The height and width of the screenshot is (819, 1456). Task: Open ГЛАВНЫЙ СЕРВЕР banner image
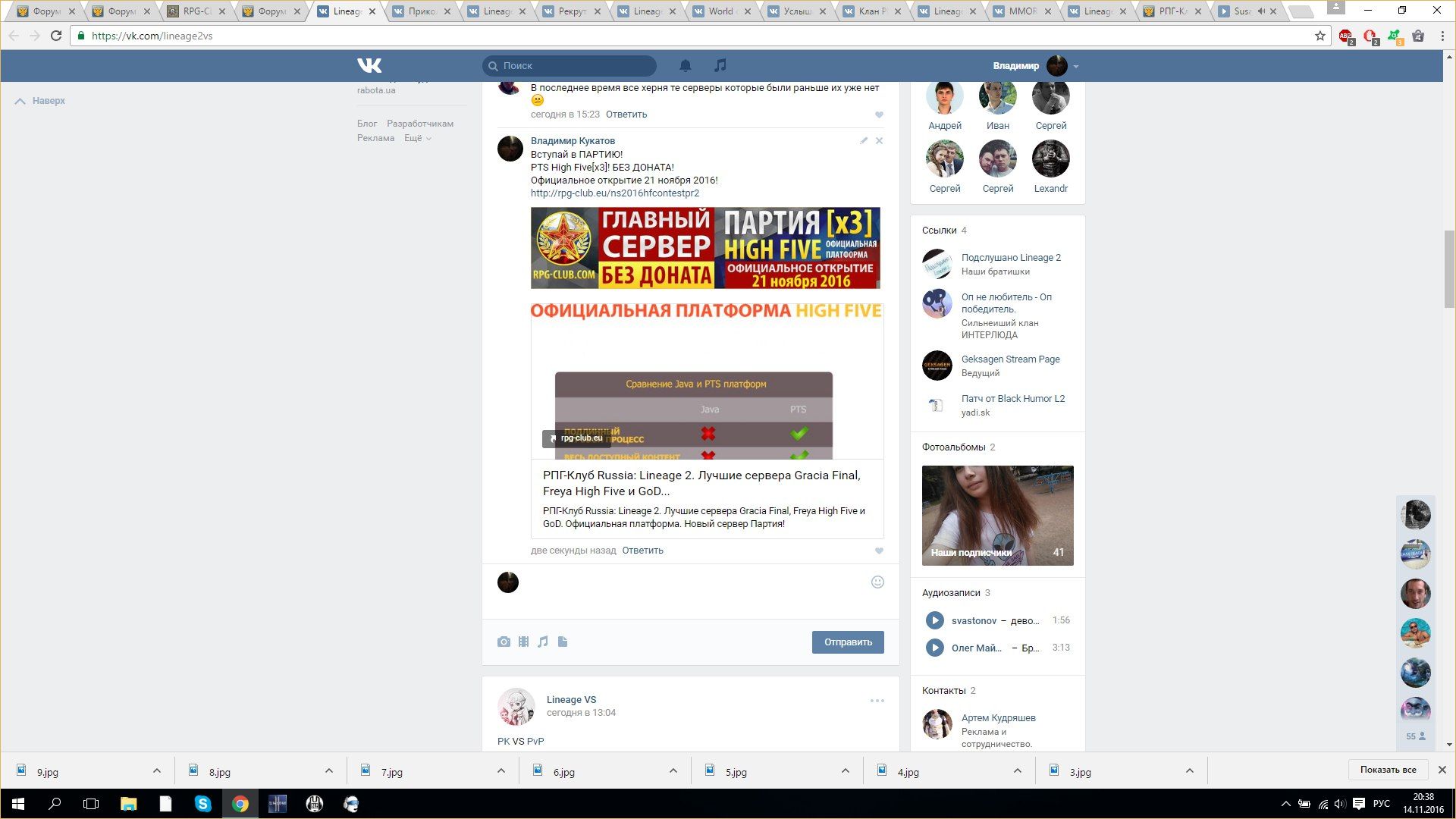click(x=705, y=248)
